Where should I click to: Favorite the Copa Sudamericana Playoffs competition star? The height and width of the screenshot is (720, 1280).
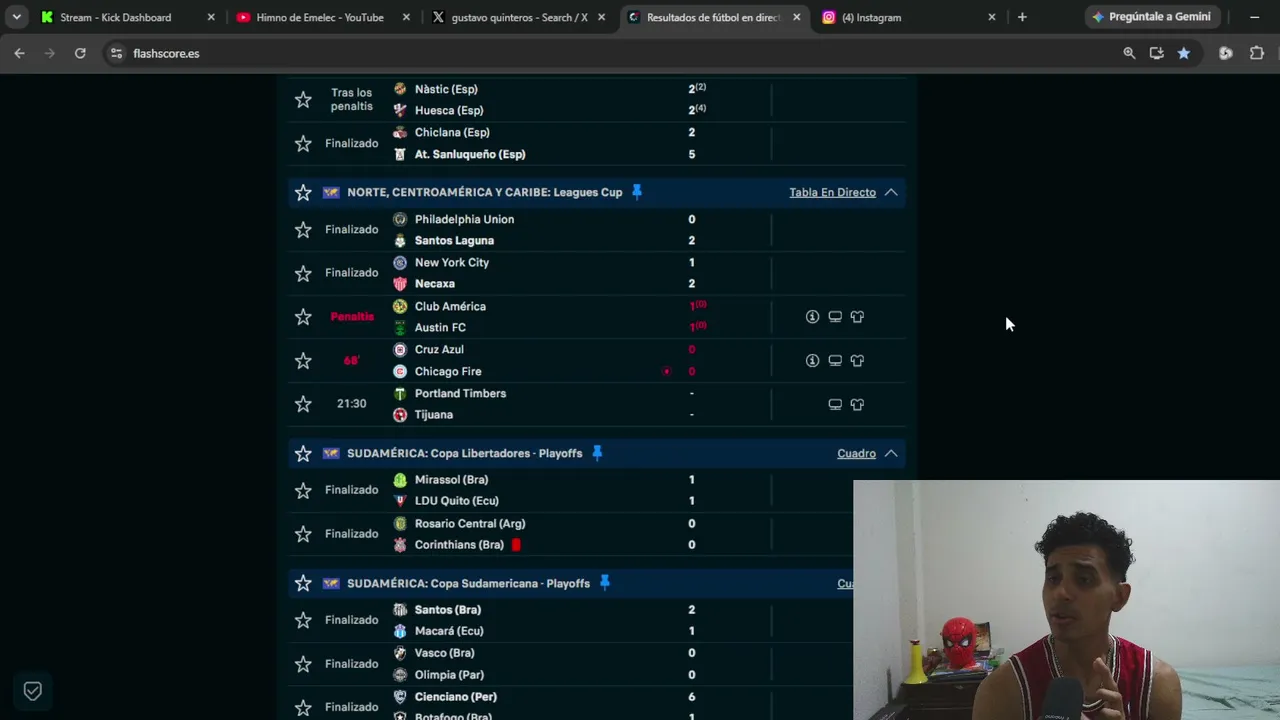point(303,583)
